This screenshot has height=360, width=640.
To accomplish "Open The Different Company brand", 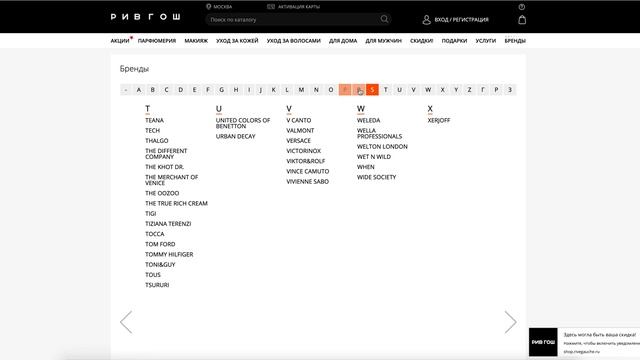I will tap(166, 154).
